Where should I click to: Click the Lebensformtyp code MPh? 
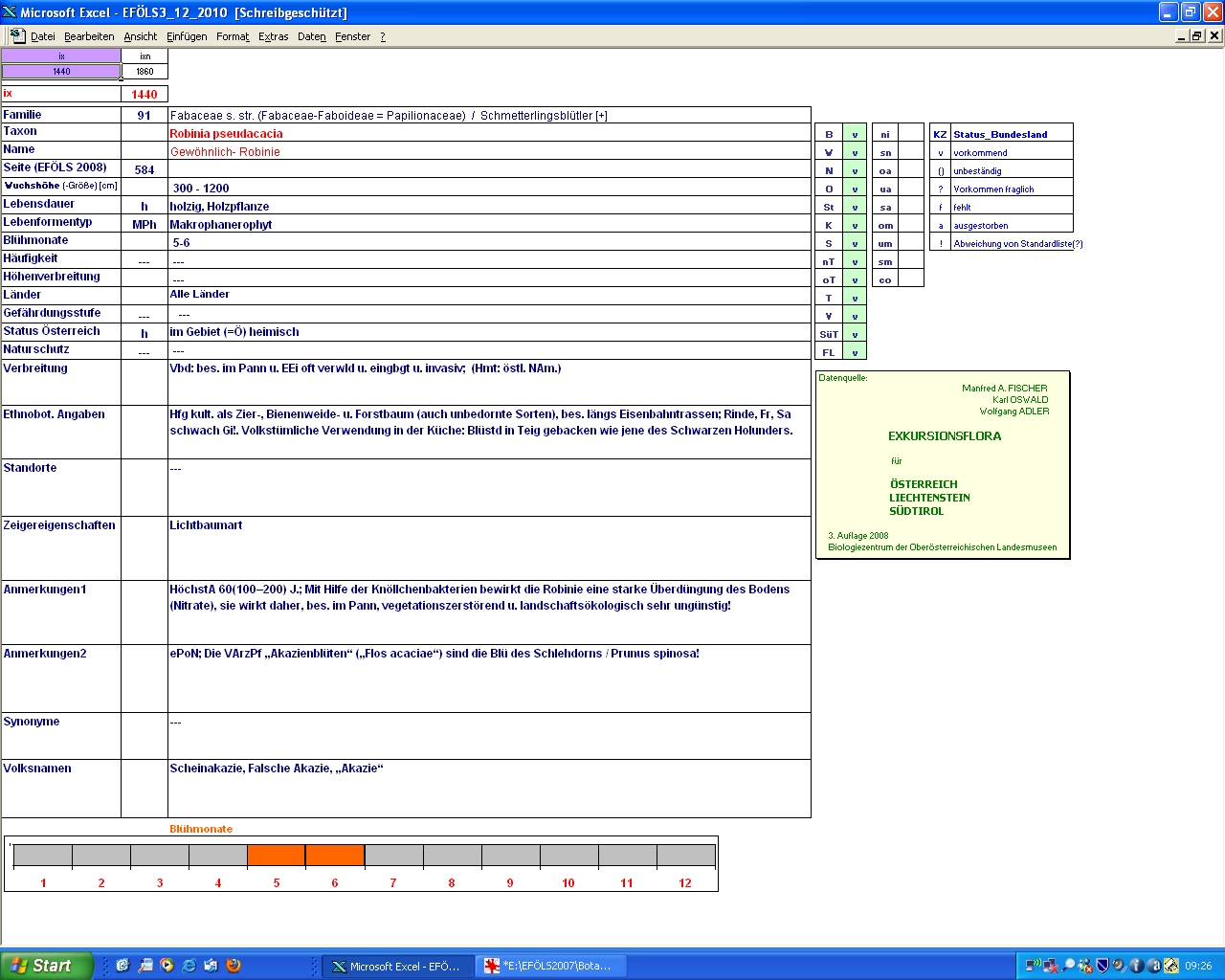[x=145, y=225]
